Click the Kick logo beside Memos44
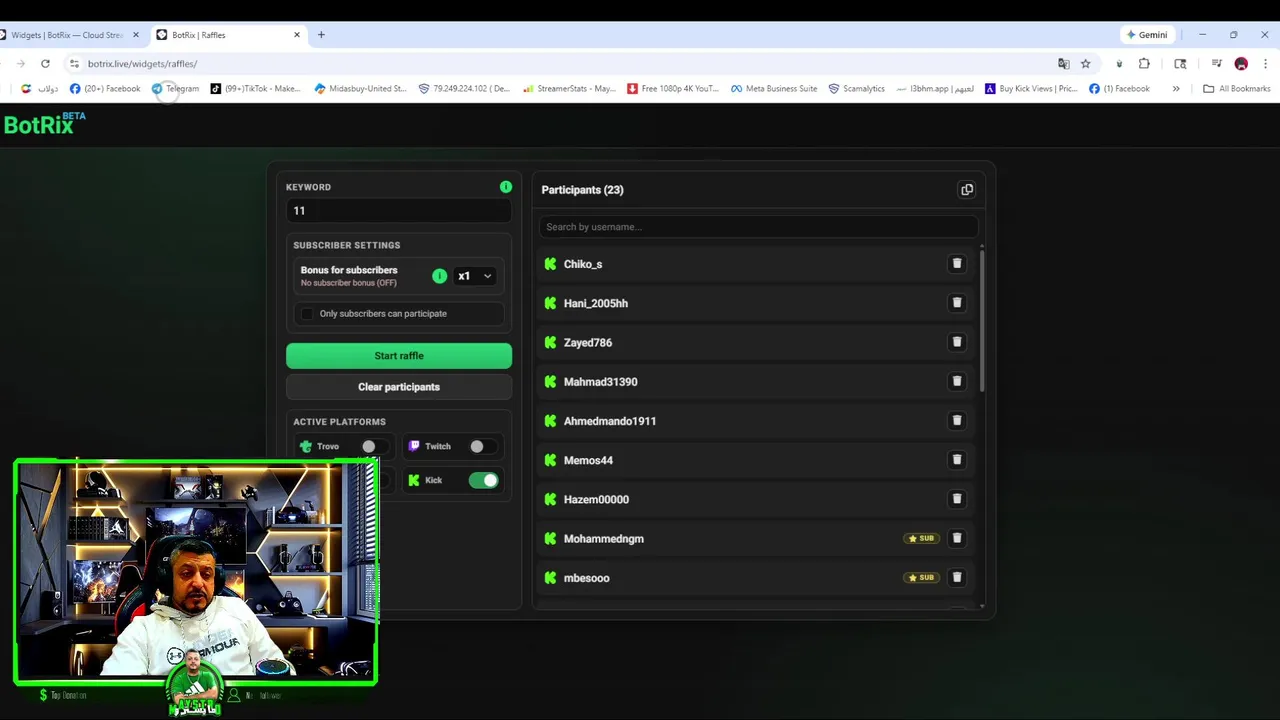Viewport: 1280px width, 720px height. tap(550, 460)
